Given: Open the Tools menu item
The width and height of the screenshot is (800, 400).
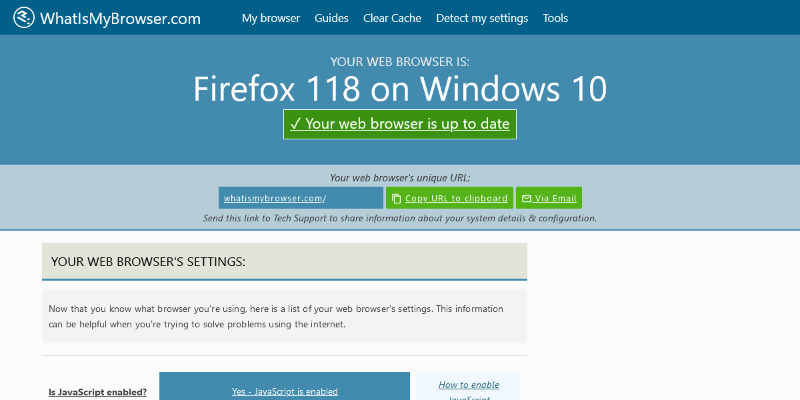Looking at the screenshot, I should click(x=556, y=18).
